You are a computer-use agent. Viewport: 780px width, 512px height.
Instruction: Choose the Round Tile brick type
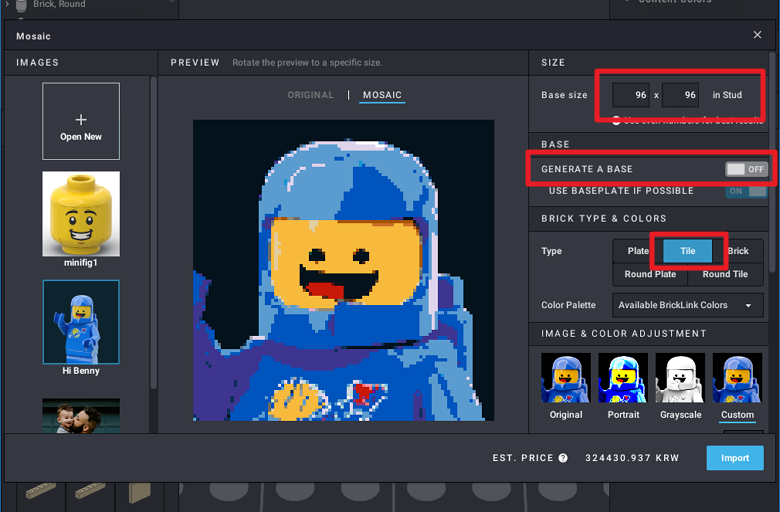(x=725, y=274)
